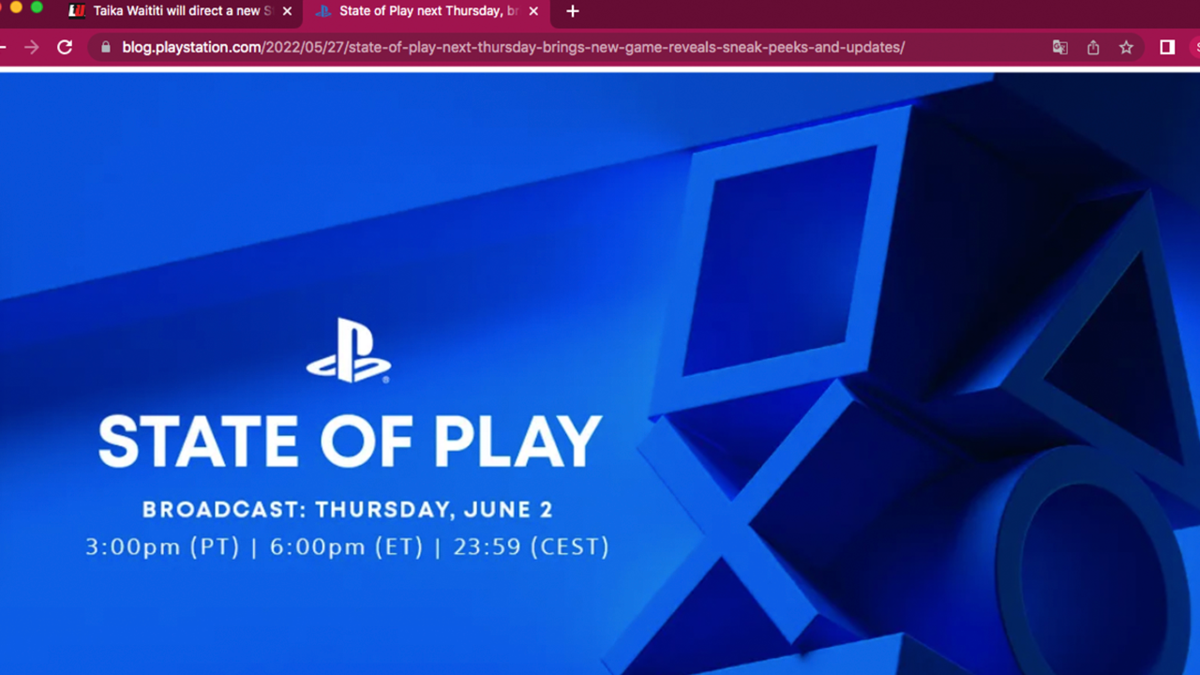Image resolution: width=1200 pixels, height=675 pixels.
Task: Close the Taika Waititi tab
Action: point(287,12)
